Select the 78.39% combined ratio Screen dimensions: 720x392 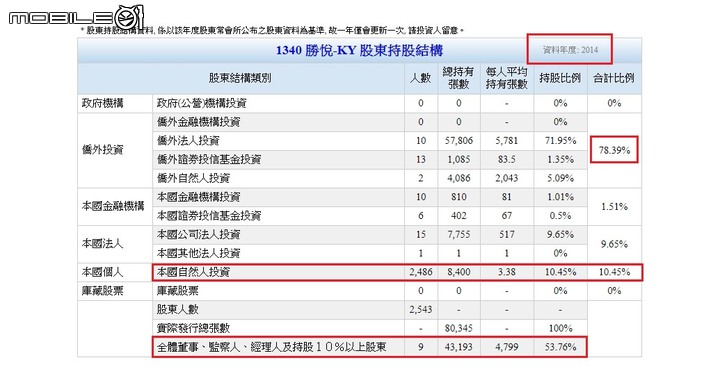(x=614, y=150)
